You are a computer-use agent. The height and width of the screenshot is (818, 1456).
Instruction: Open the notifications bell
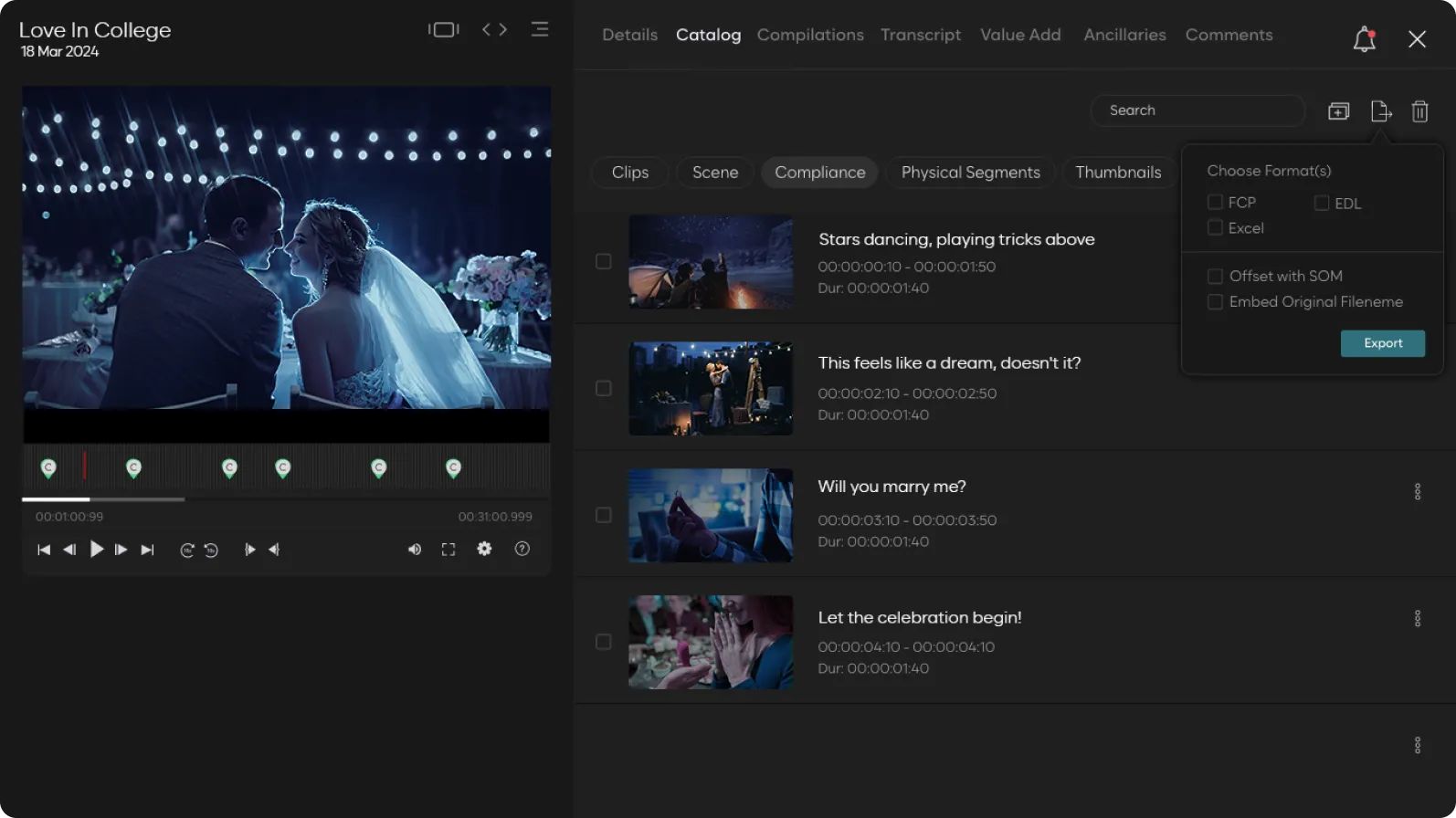(1364, 39)
